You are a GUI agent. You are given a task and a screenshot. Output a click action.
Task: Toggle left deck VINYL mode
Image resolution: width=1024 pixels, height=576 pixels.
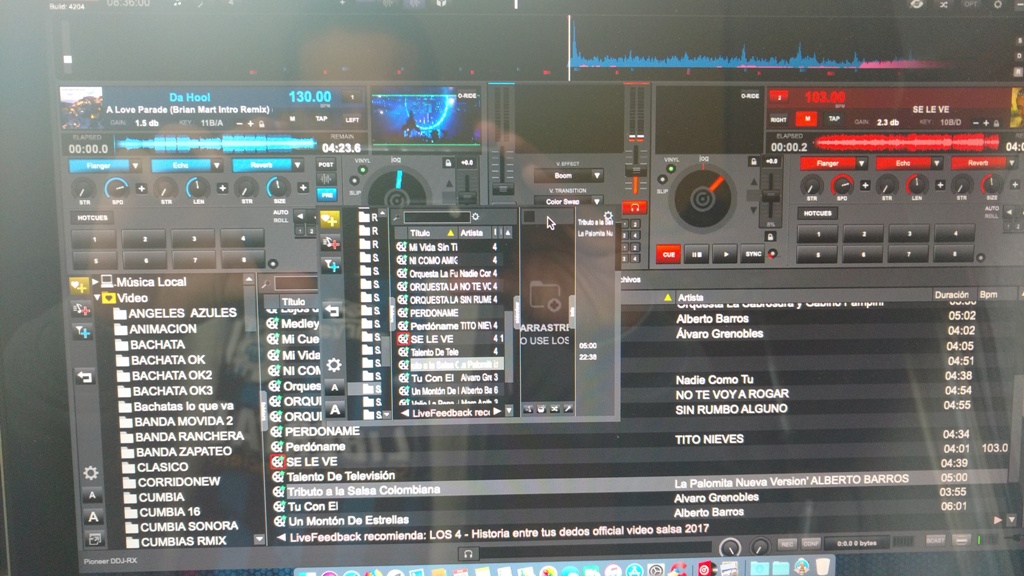coord(362,170)
